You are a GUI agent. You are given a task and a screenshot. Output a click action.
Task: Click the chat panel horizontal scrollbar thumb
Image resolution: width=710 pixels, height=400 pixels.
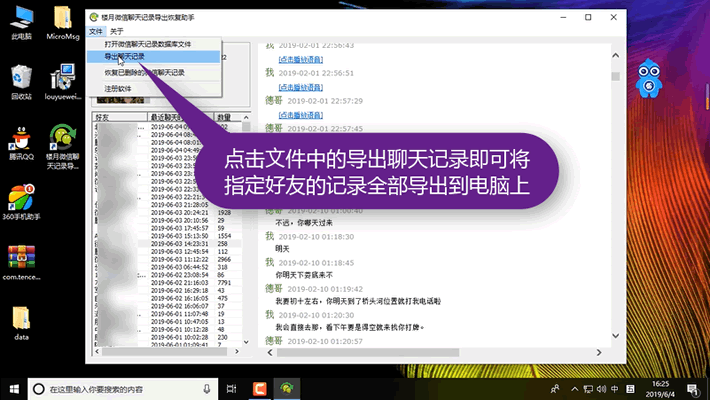[x=368, y=352]
